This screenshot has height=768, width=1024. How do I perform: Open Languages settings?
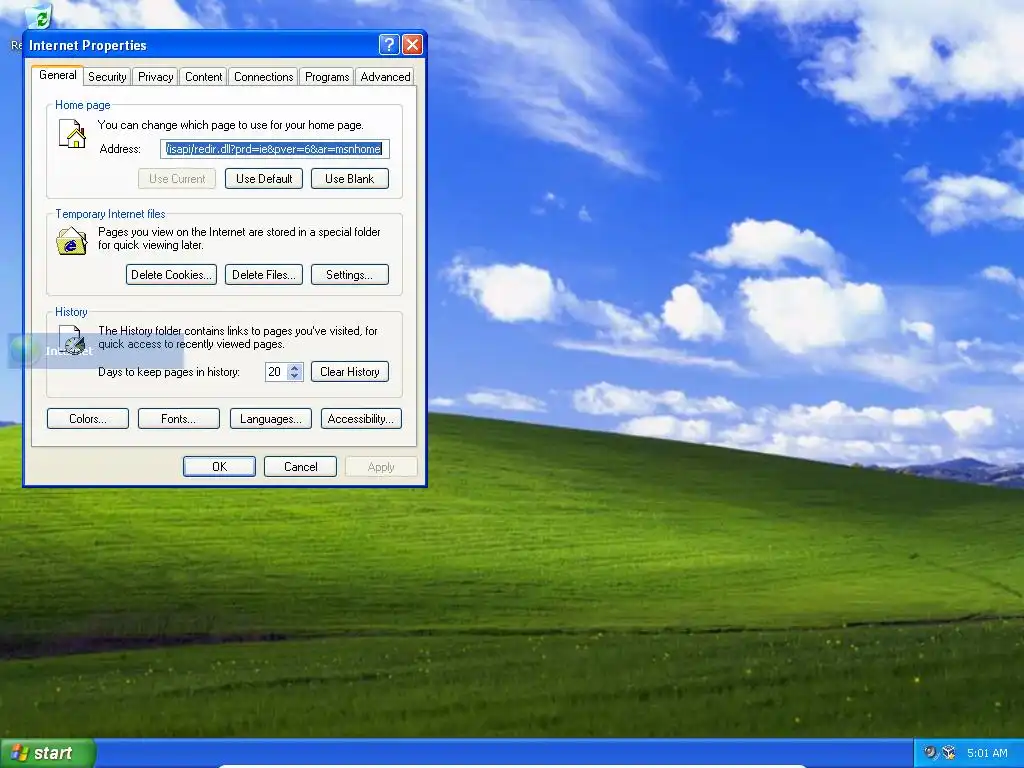270,419
